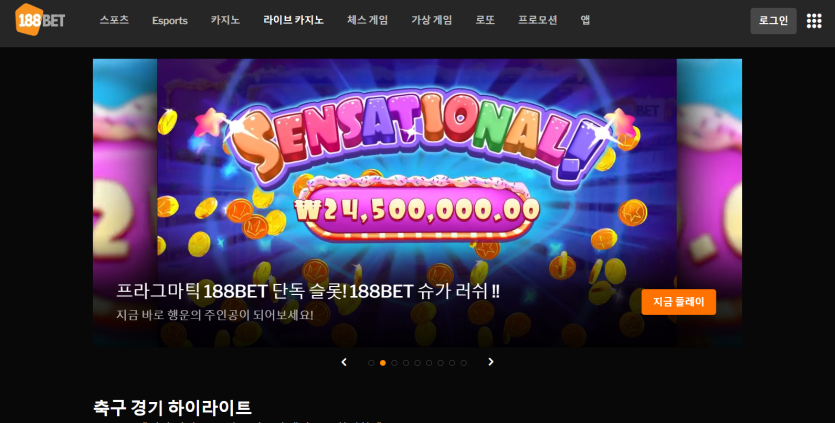Select the first carousel dot

(x=371, y=363)
